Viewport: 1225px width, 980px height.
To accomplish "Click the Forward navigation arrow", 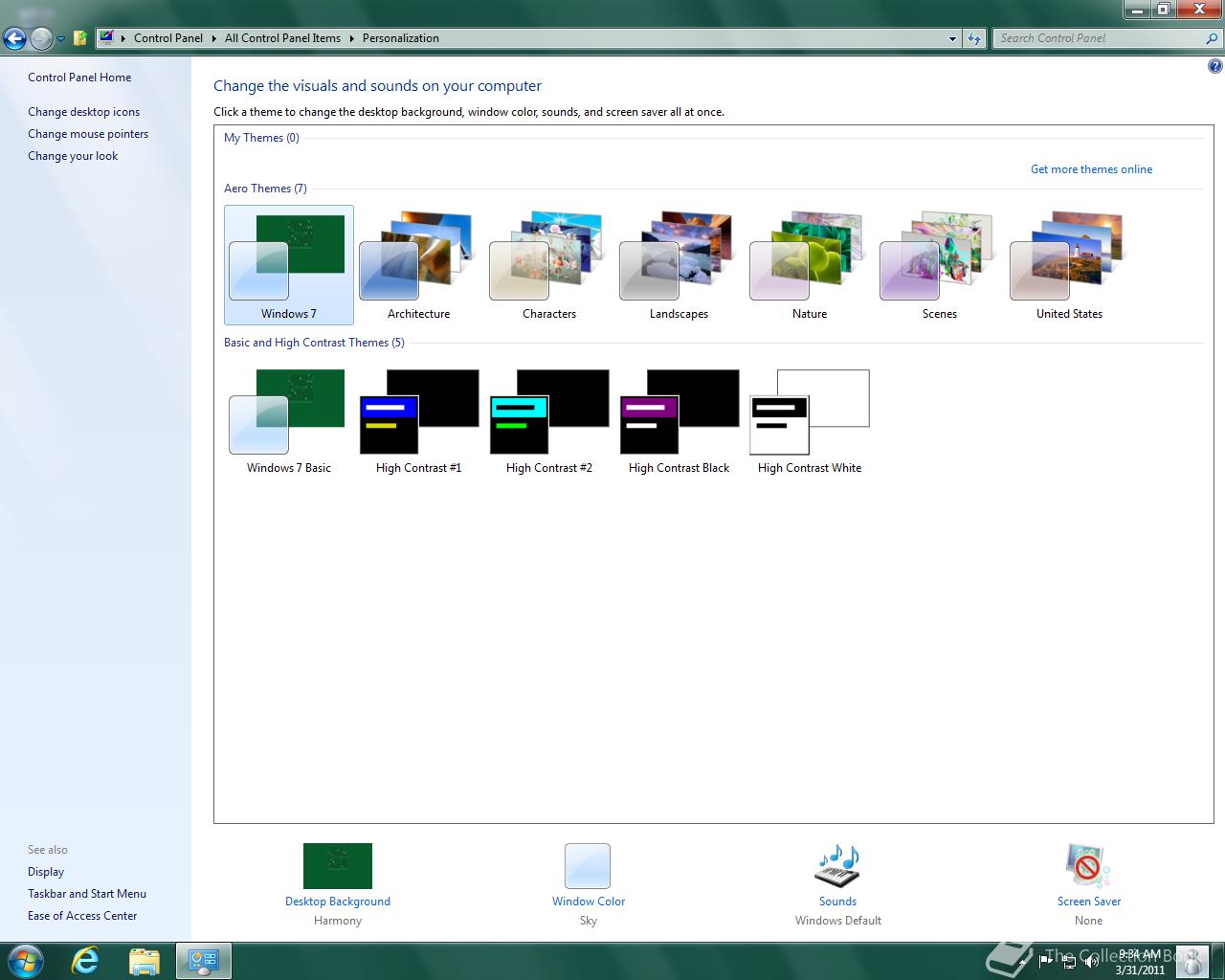I will (x=41, y=38).
